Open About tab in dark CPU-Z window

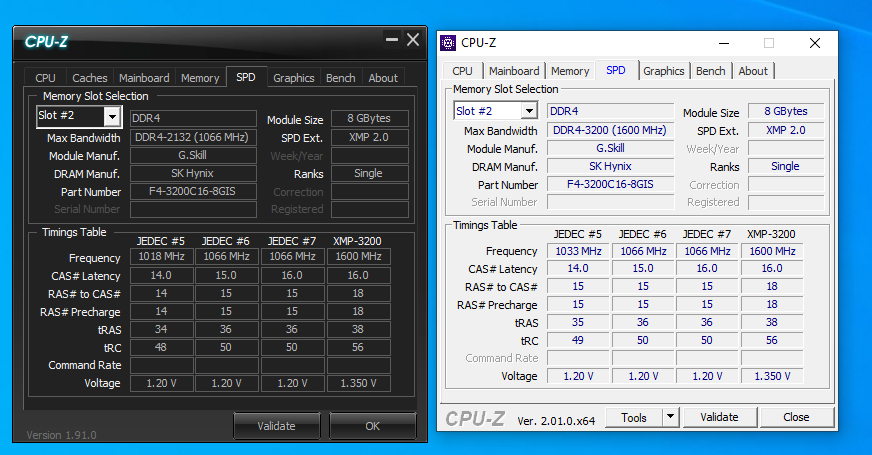tap(383, 78)
